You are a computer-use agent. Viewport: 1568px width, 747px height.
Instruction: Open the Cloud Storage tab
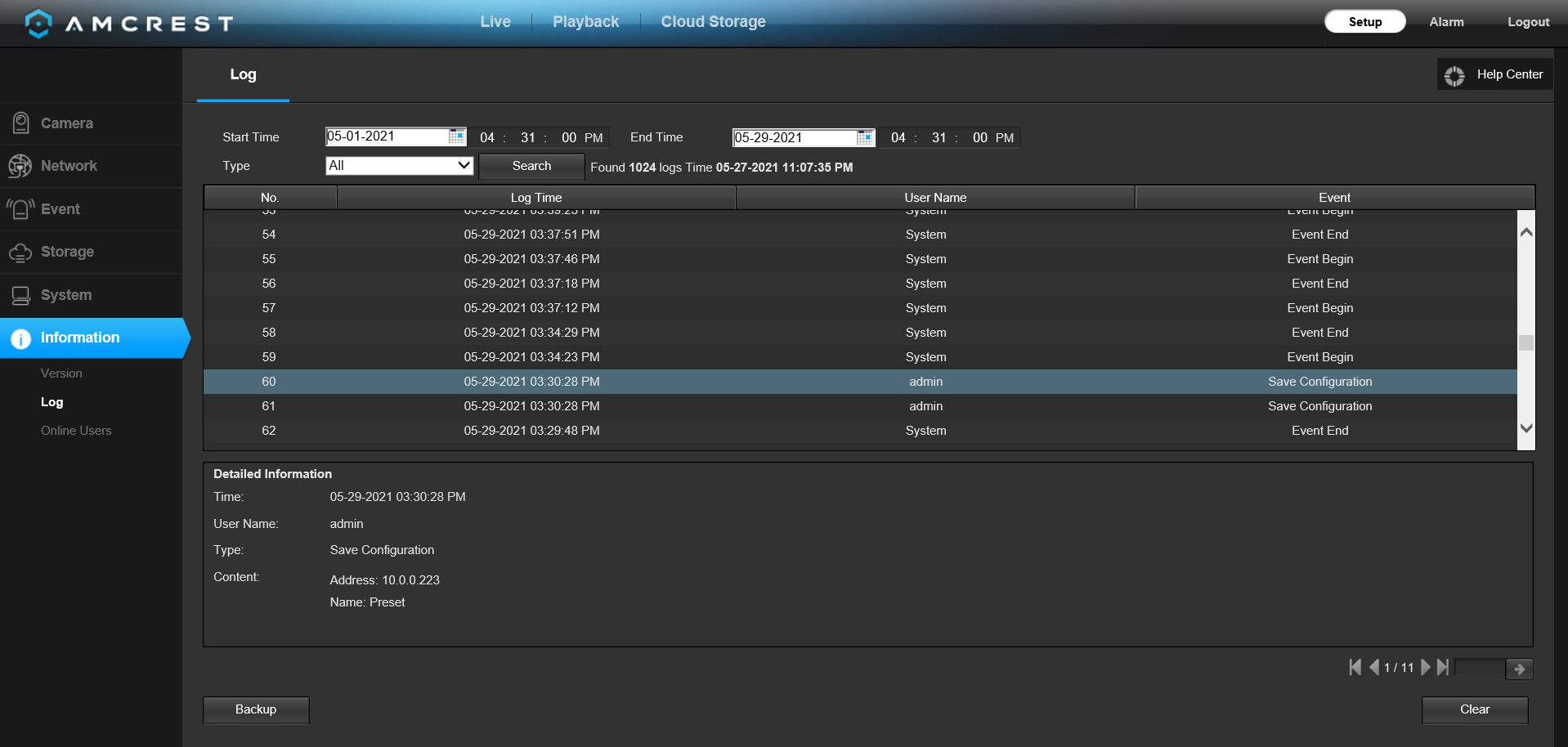click(x=713, y=22)
